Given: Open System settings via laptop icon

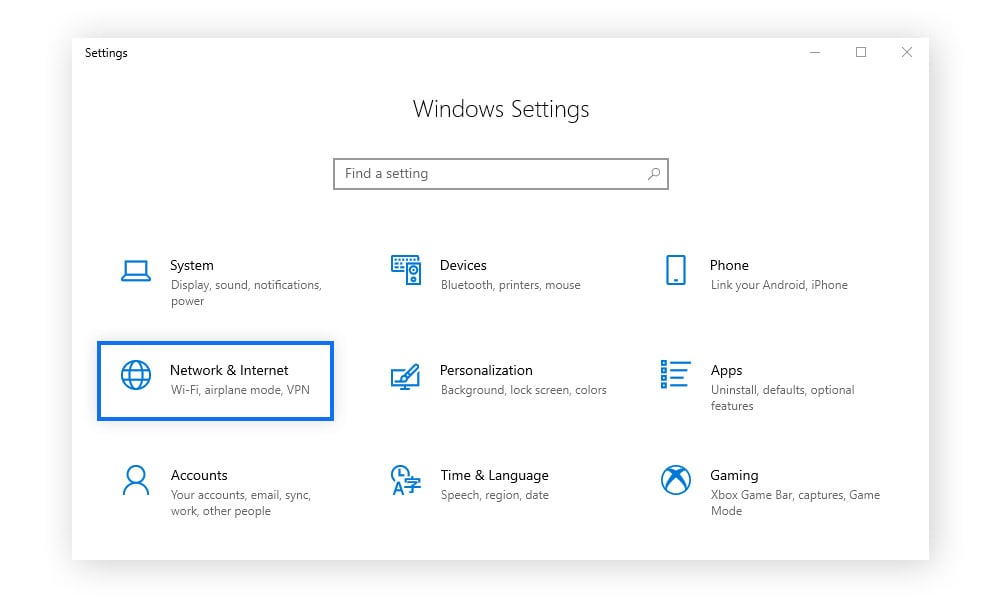Looking at the screenshot, I should point(136,270).
